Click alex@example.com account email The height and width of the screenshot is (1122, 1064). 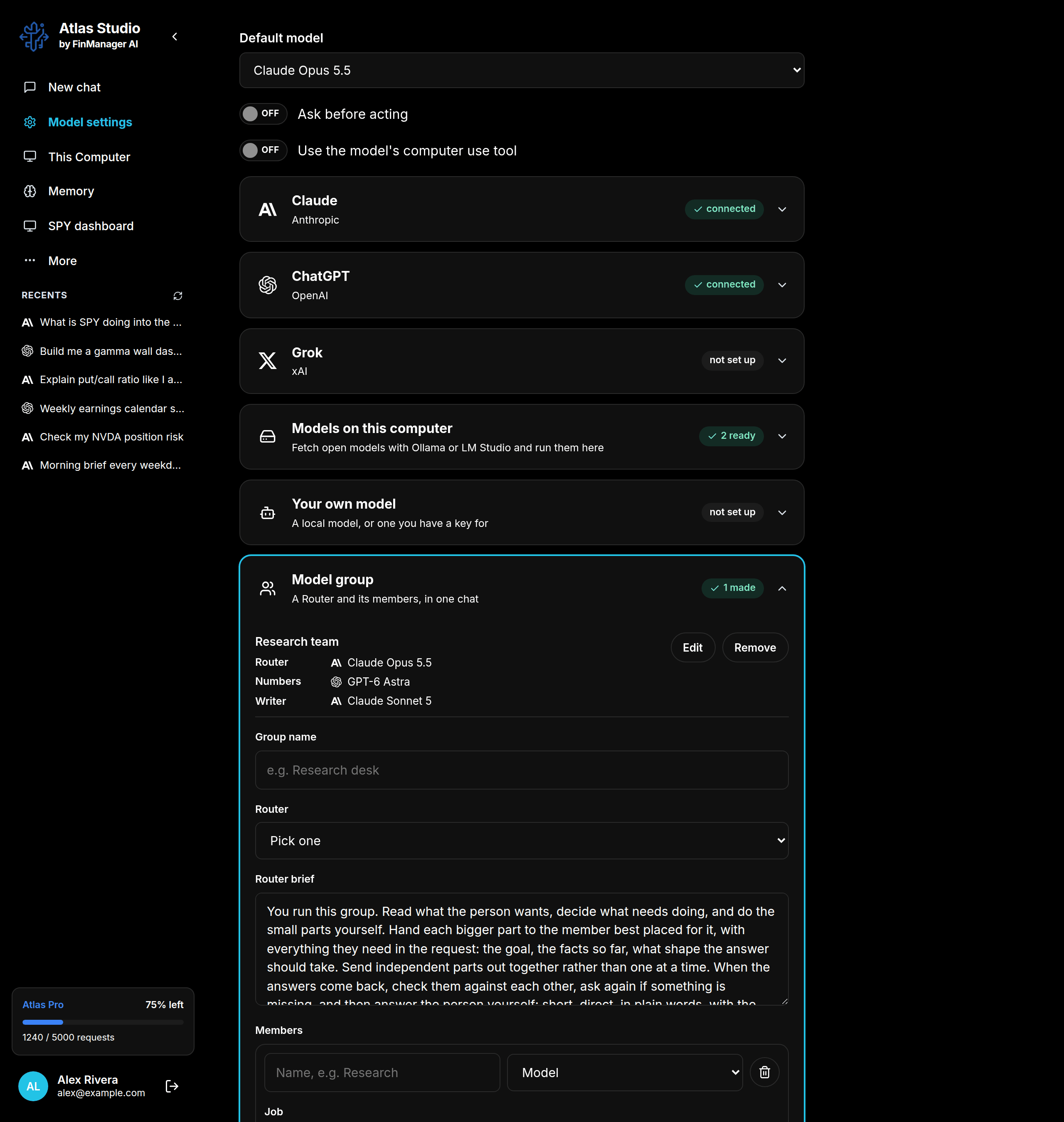point(101,1092)
